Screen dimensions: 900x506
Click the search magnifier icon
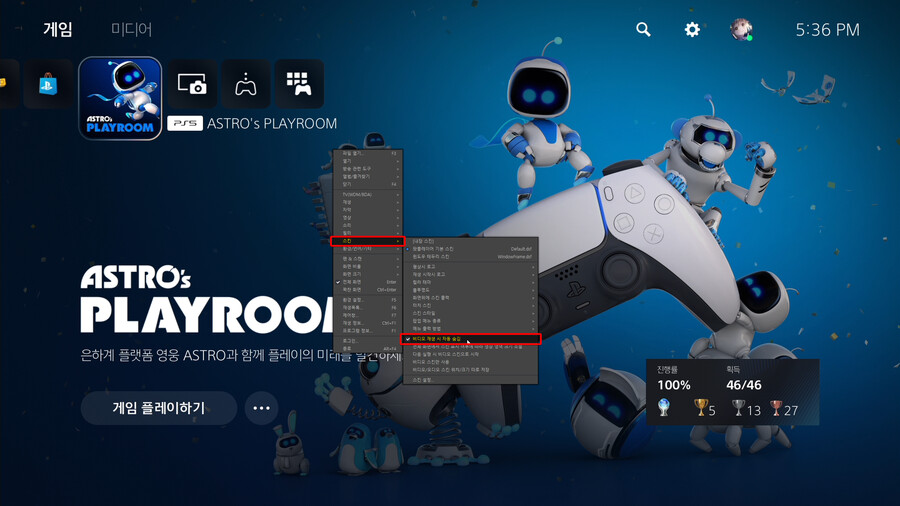coord(643,29)
